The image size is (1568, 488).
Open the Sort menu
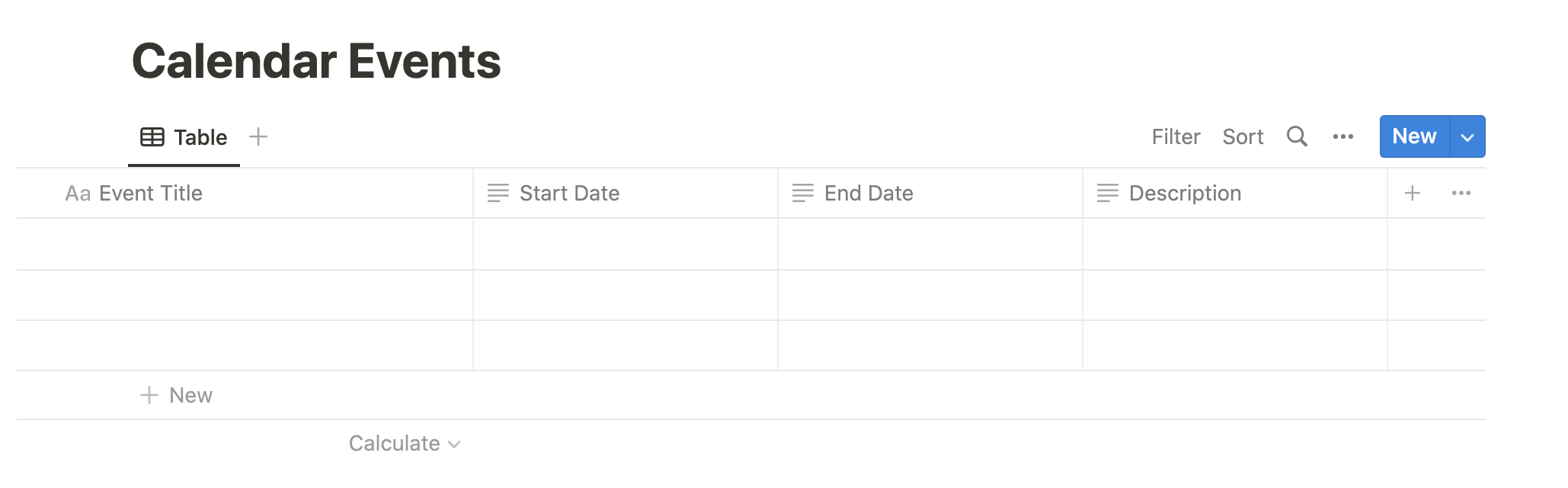[1243, 136]
